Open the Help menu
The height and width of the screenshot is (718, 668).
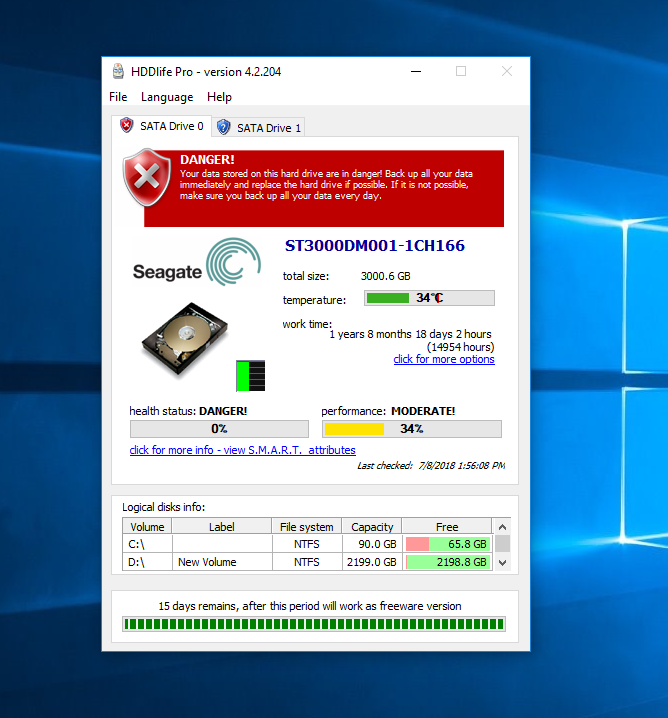point(219,97)
